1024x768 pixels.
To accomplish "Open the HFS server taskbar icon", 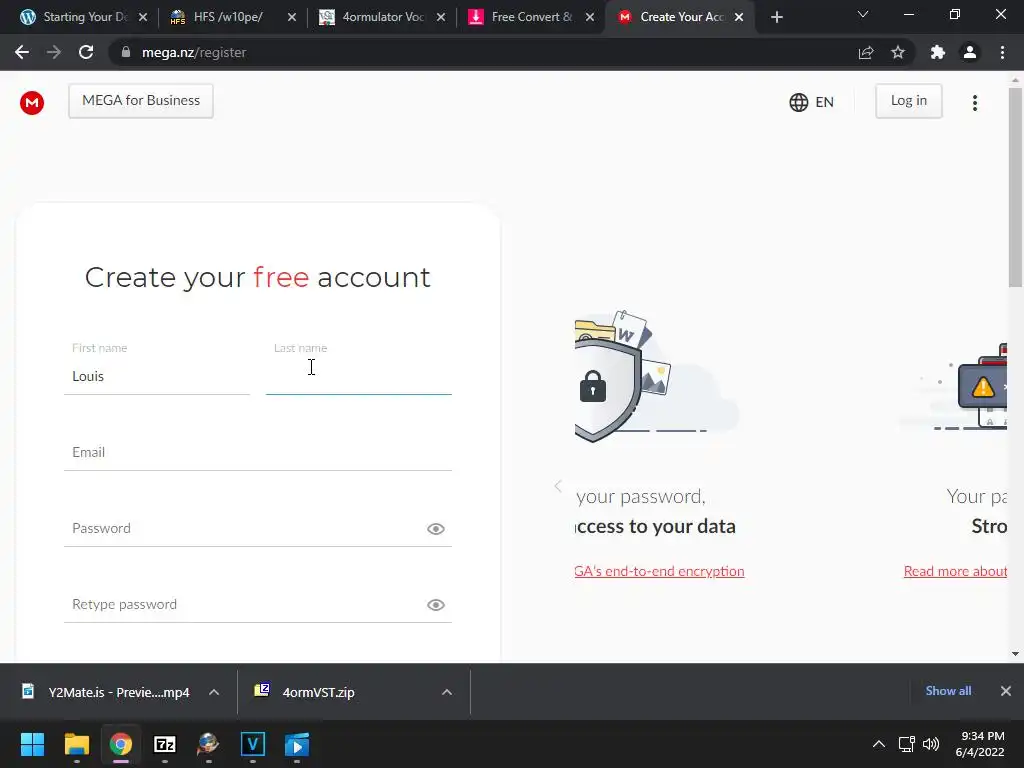I will pyautogui.click(x=208, y=744).
